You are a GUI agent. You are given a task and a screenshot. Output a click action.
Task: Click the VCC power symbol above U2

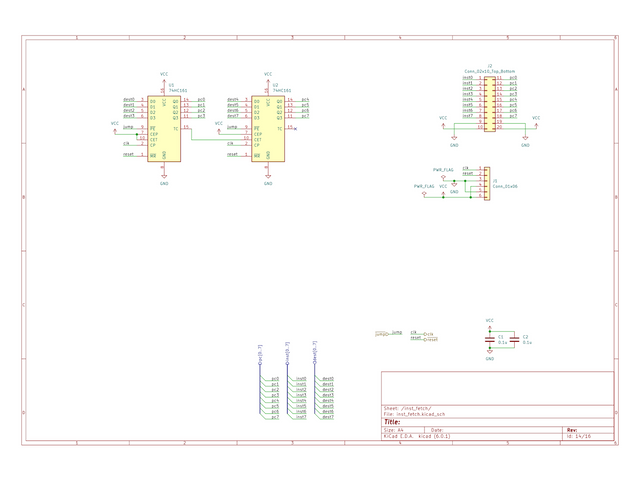(x=268, y=76)
